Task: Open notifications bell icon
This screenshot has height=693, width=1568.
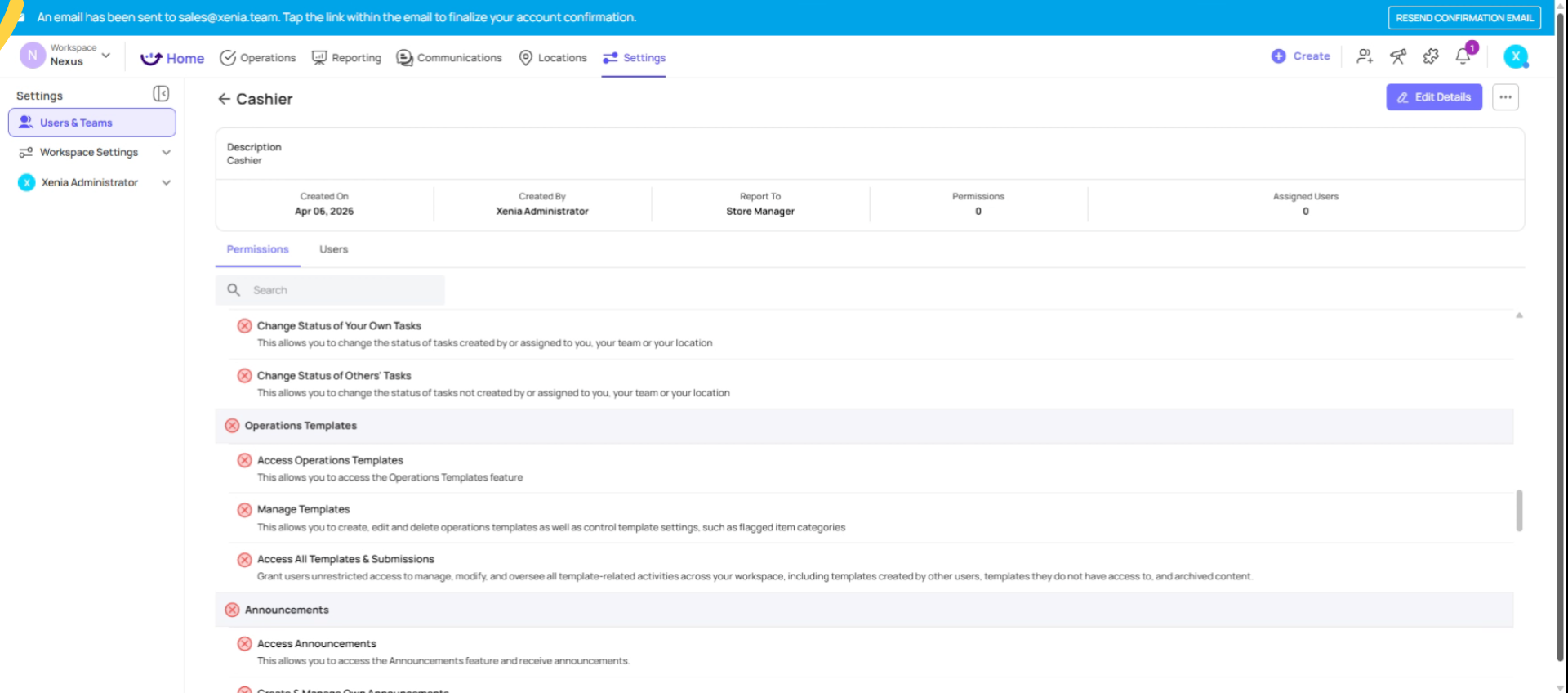Action: [x=1463, y=56]
